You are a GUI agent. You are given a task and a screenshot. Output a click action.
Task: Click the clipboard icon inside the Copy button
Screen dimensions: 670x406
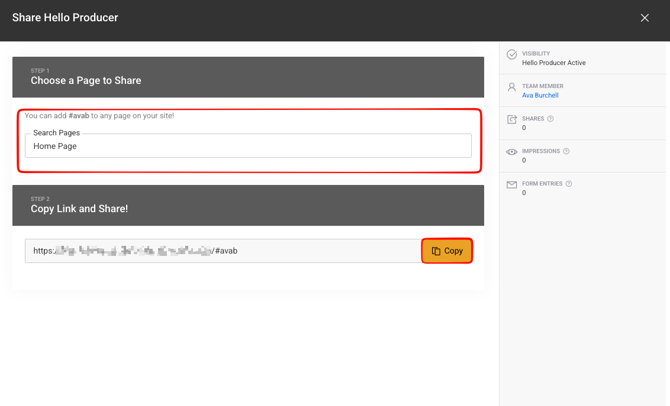[436, 251]
